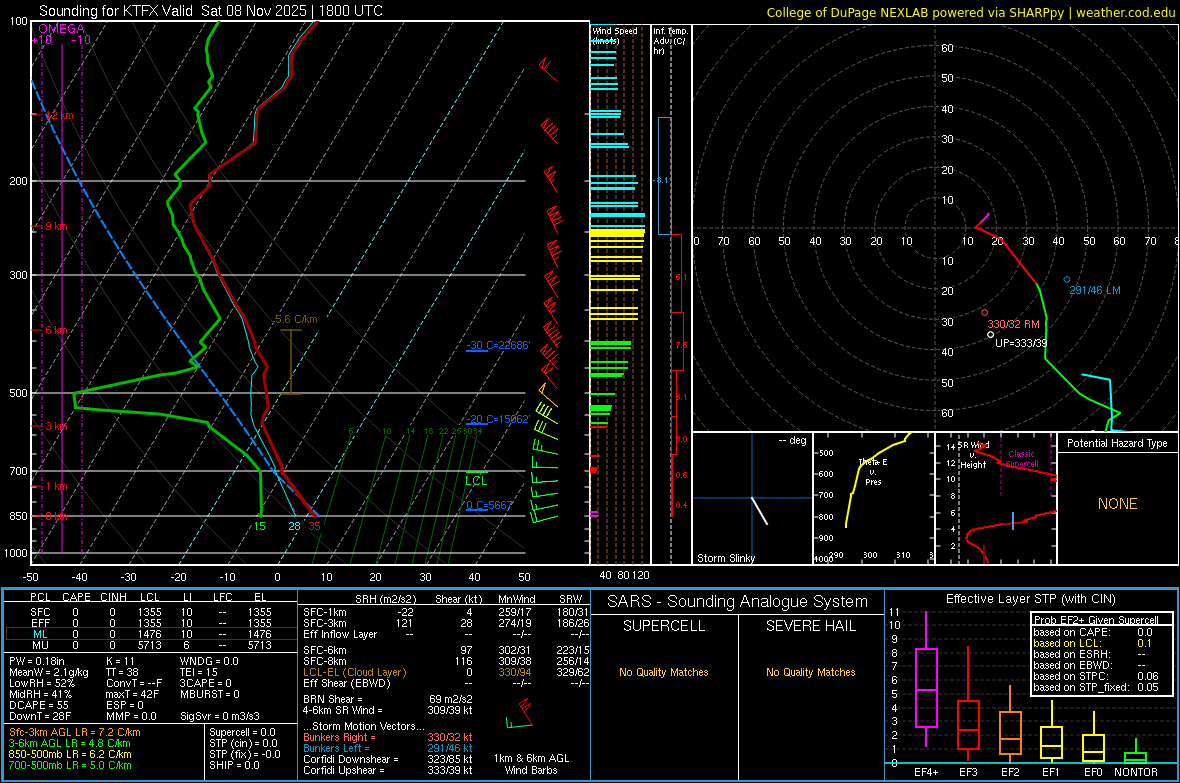This screenshot has width=1180, height=783.
Task: Click the OMEGA label on the skew-T
Action: pos(62,29)
